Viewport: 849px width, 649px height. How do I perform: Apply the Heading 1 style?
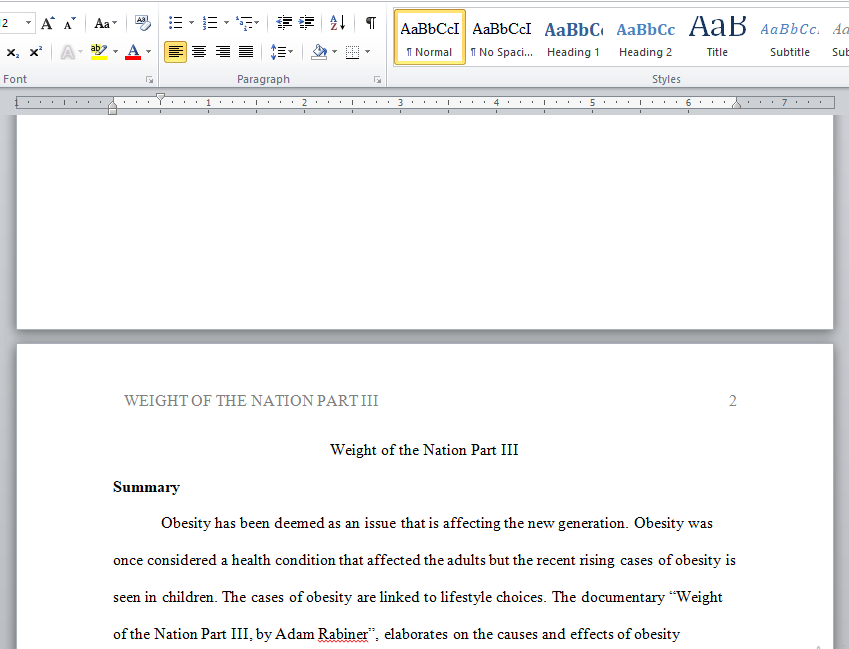(573, 37)
